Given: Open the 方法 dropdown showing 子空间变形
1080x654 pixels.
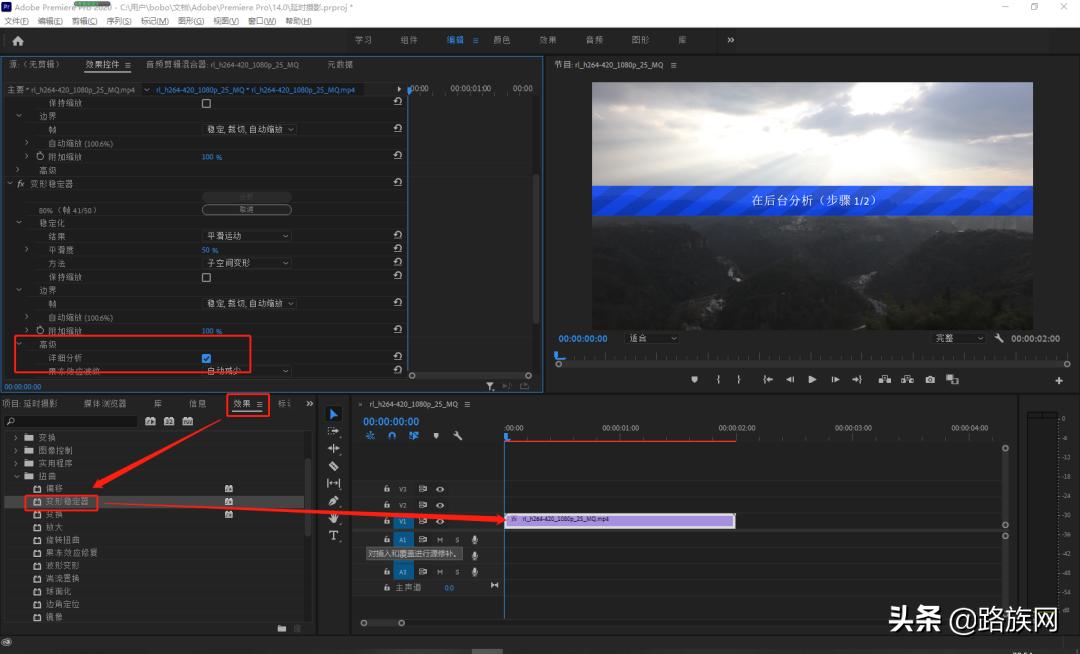Looking at the screenshot, I should point(247,262).
